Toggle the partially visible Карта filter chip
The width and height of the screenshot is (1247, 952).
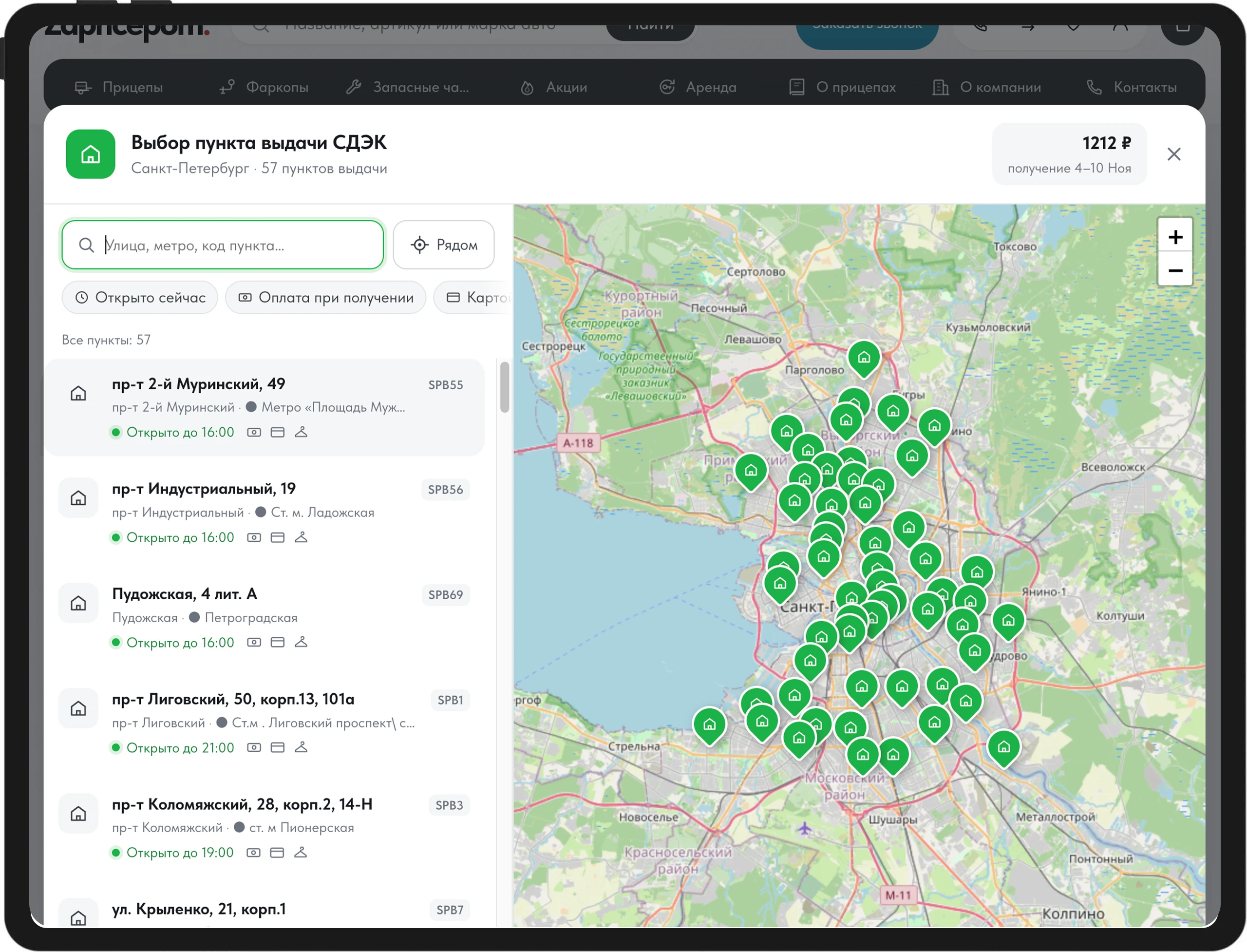click(473, 298)
